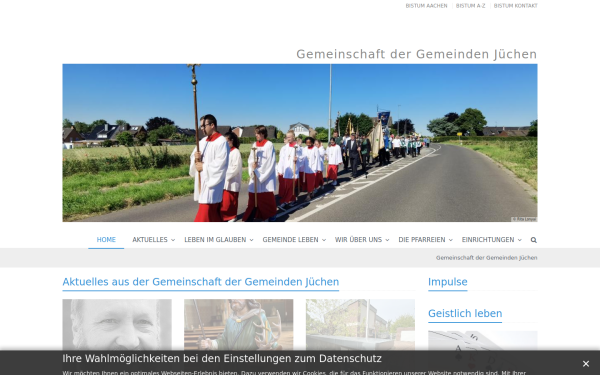Expand the EINRICHTUNGEN chevron

pyautogui.click(x=520, y=240)
